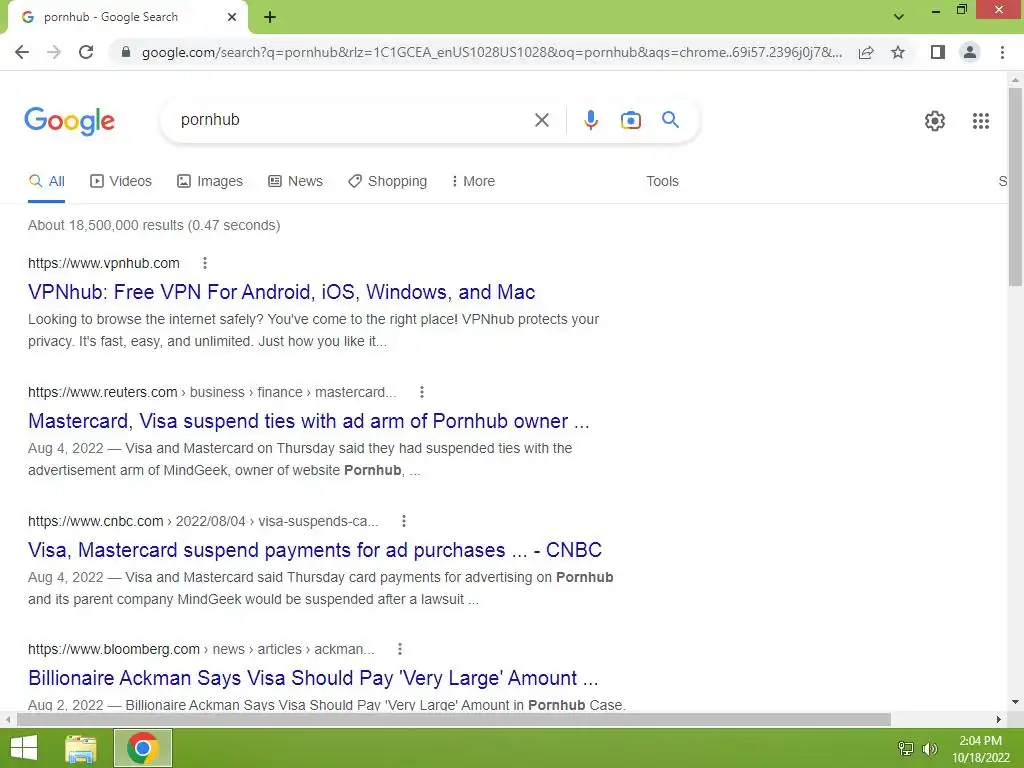
Task: Go back using browser back arrow
Action: (22, 52)
